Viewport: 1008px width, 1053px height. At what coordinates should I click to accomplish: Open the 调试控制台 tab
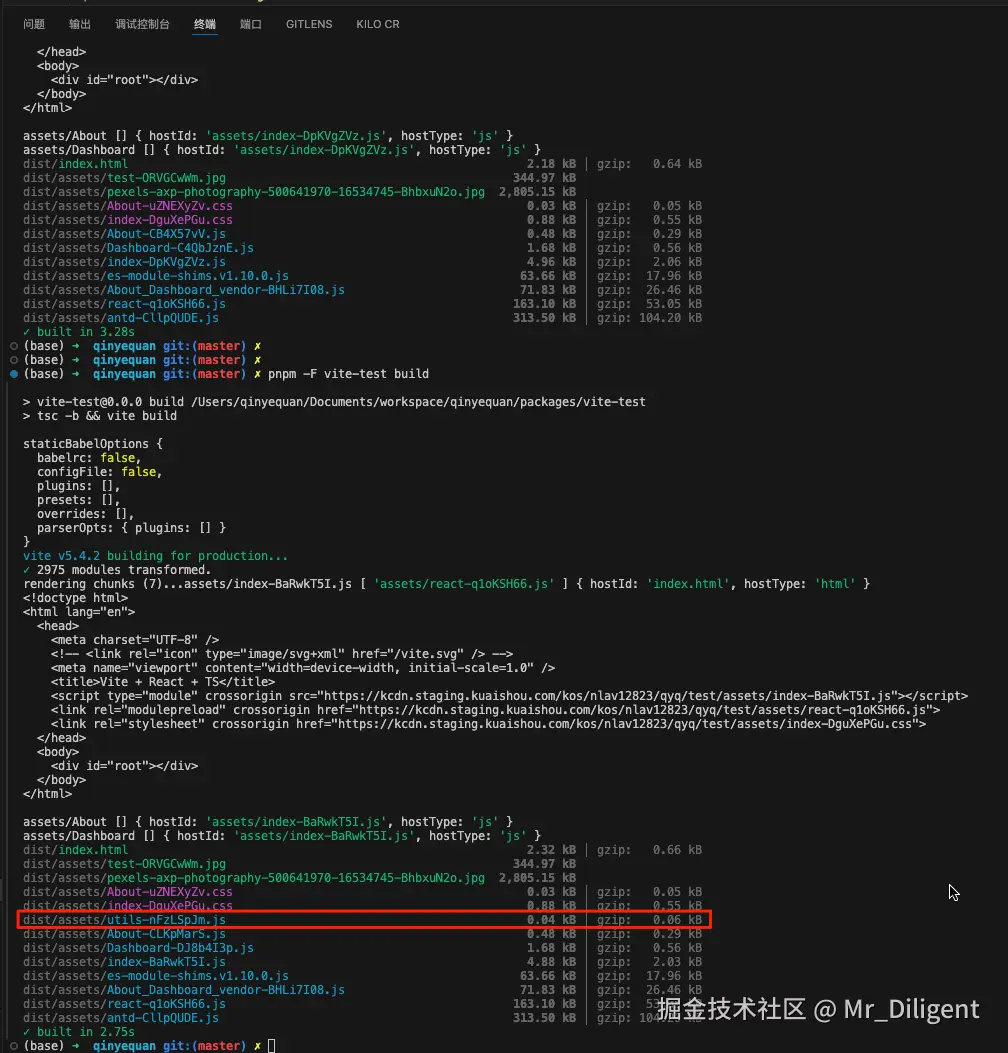(x=142, y=24)
